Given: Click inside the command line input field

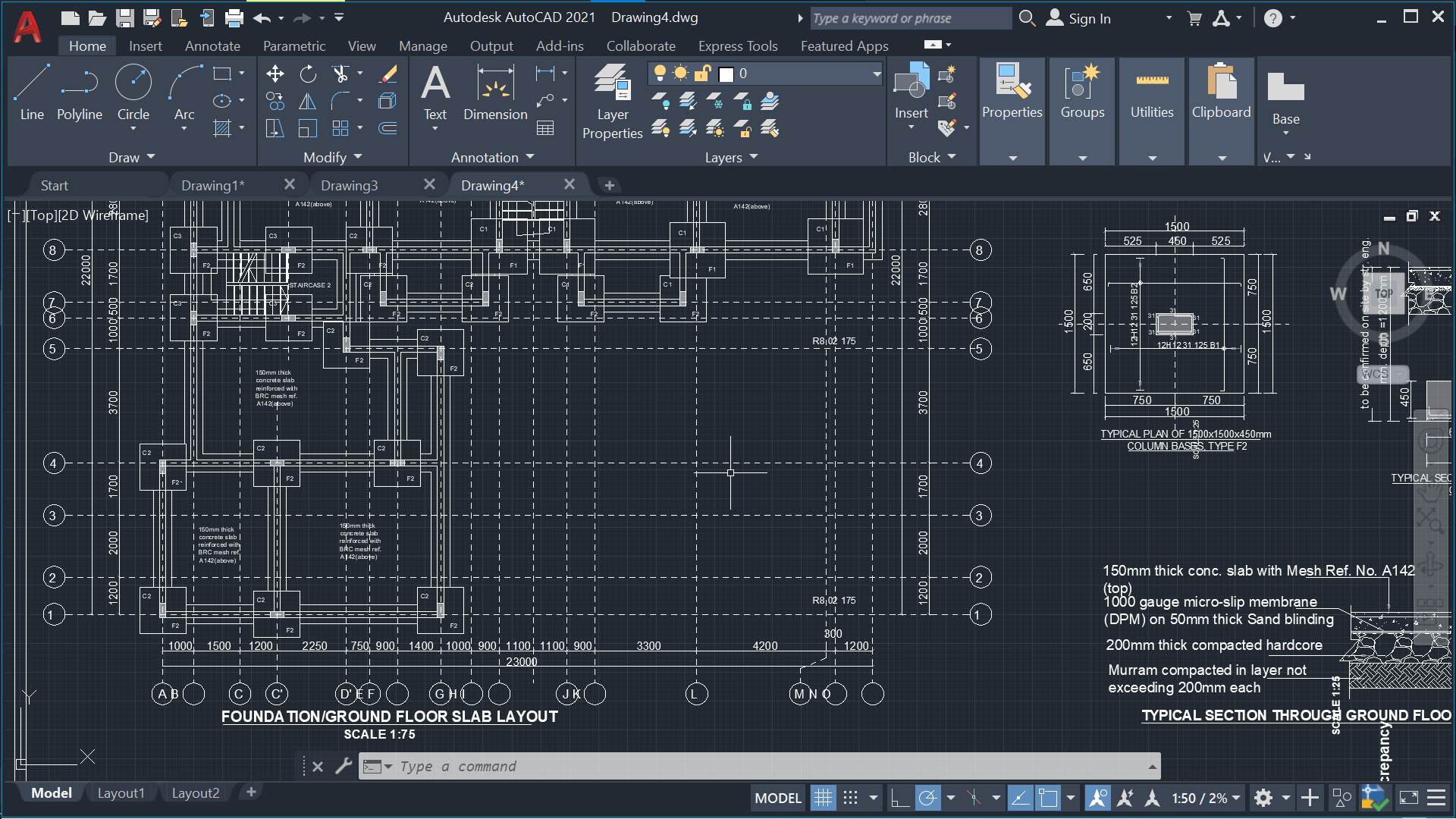Looking at the screenshot, I should point(607,766).
